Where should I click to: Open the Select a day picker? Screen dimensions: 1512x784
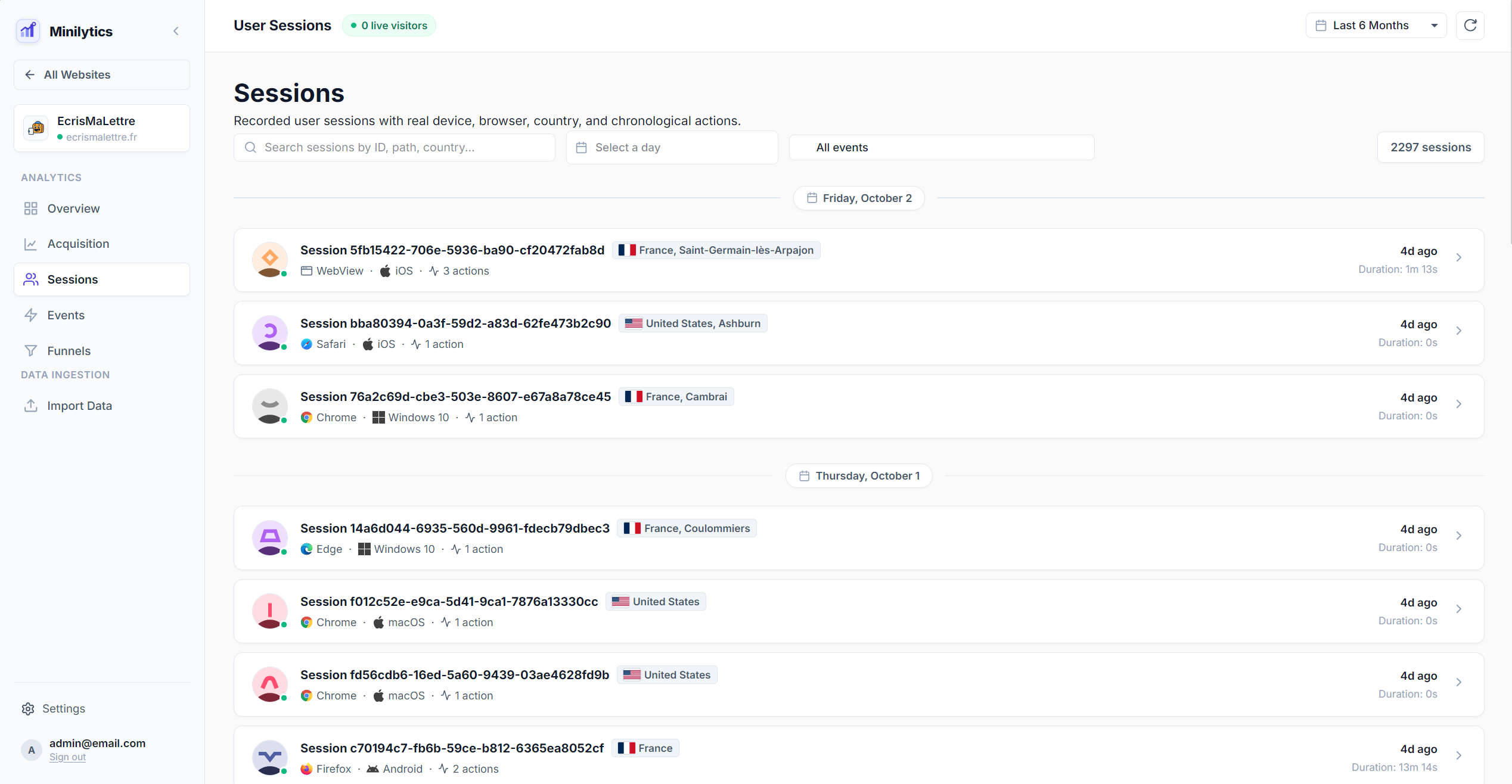tap(672, 147)
